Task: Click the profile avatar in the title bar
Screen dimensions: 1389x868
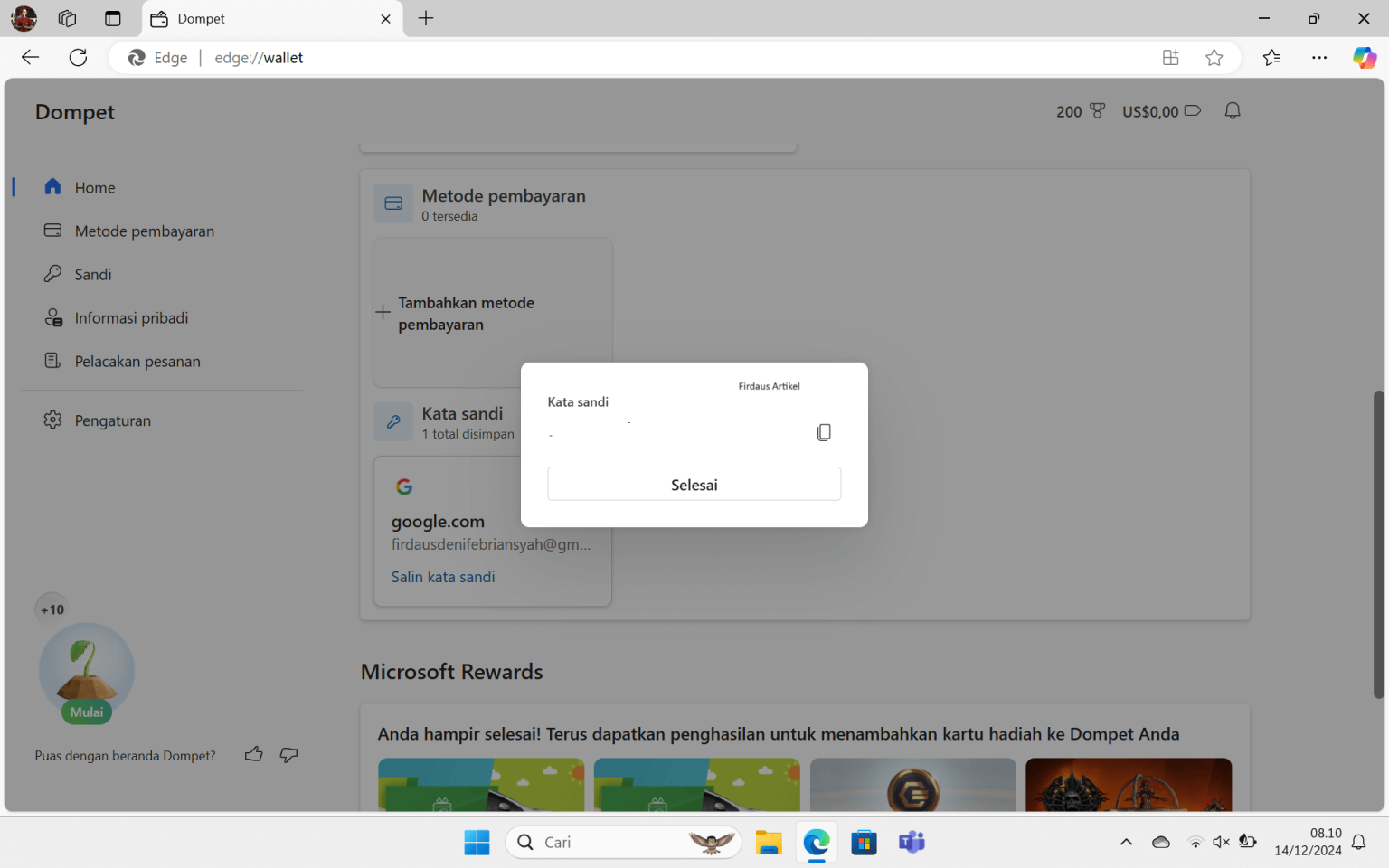Action: coord(24,18)
